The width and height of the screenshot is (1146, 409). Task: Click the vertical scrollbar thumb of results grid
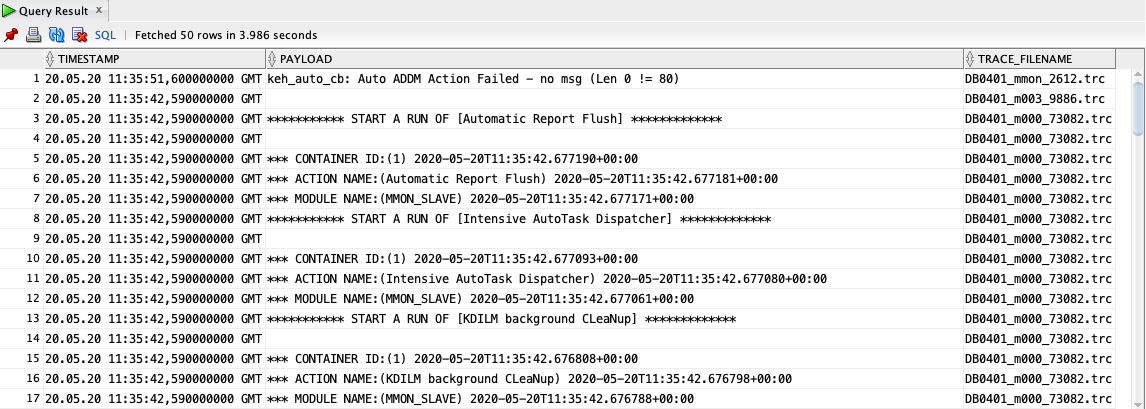click(x=1138, y=108)
